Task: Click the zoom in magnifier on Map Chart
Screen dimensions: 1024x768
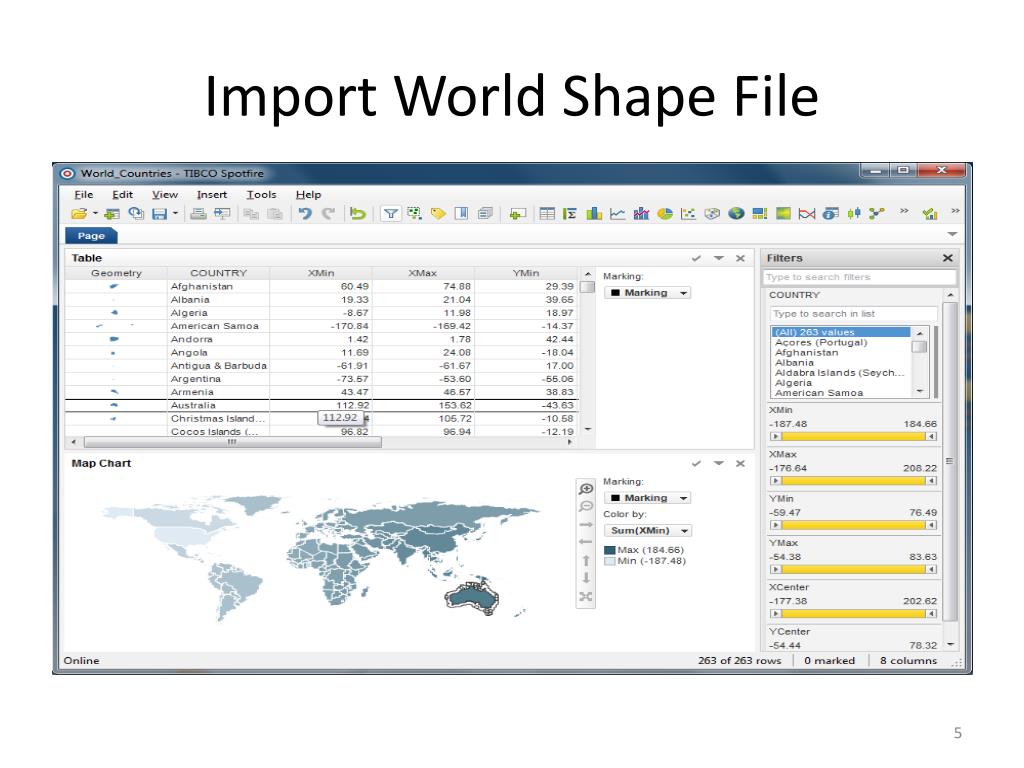Action: coord(586,489)
